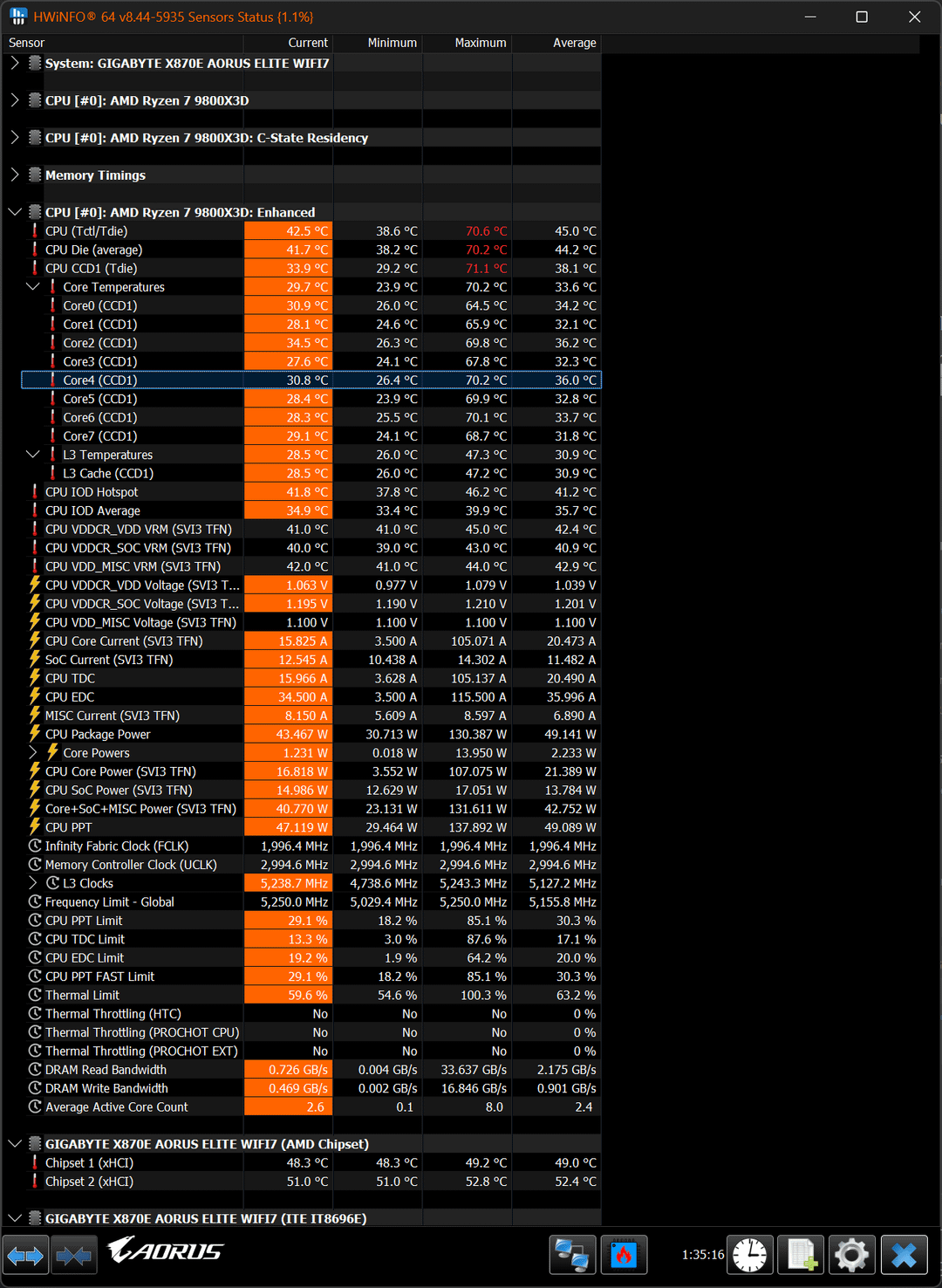The image size is (942, 1288).
Task: Open sensor settings gear icon
Action: tap(851, 1256)
